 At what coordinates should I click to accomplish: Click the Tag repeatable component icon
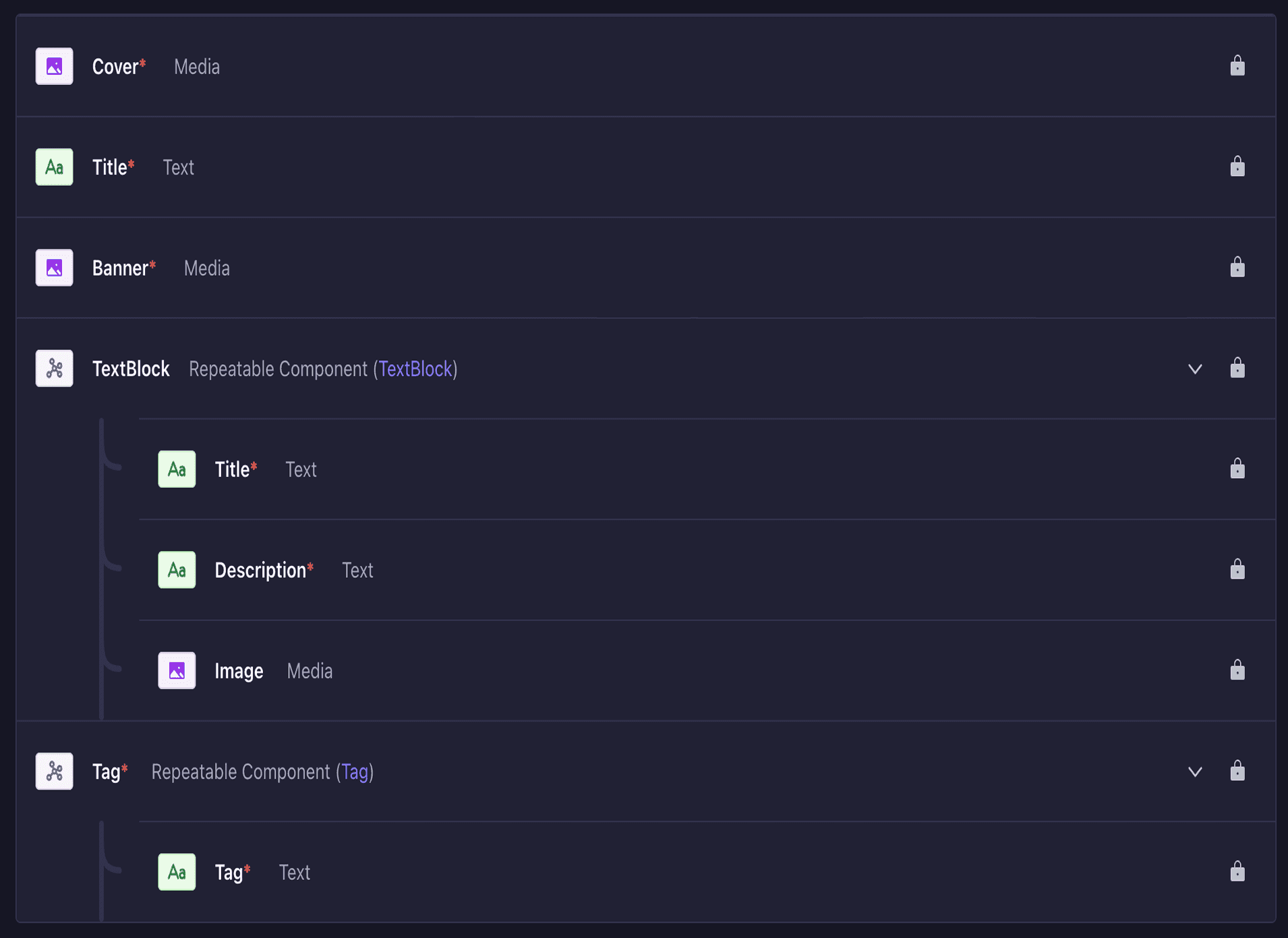(x=54, y=771)
